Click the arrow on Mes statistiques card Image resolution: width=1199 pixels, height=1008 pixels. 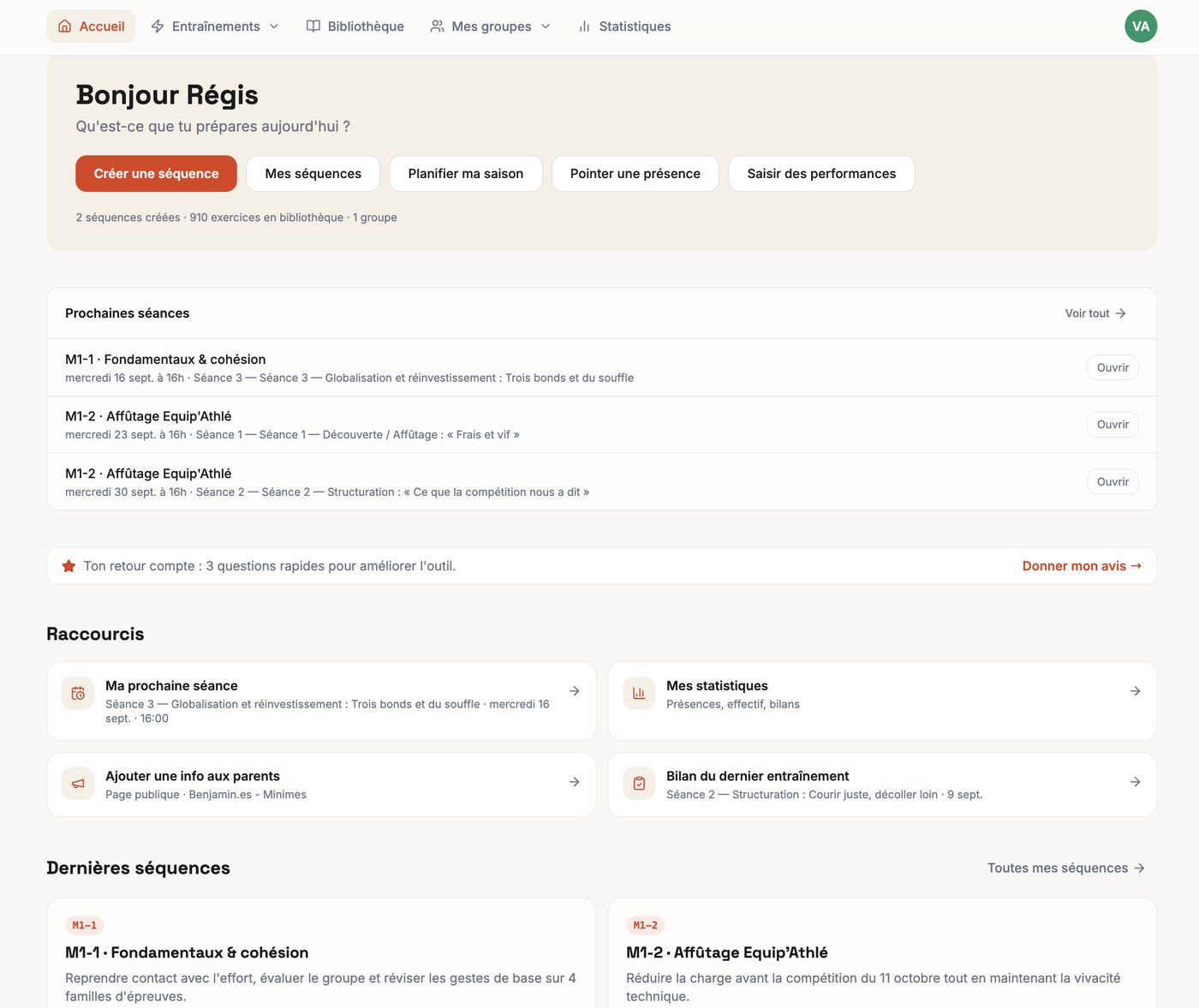(x=1136, y=691)
